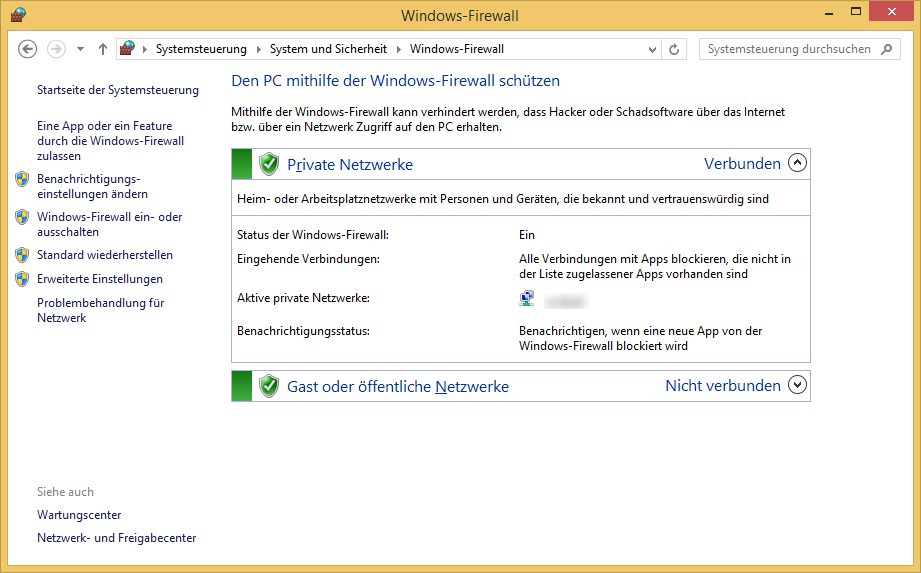Refresh the Windows-Firewall page

click(x=674, y=49)
